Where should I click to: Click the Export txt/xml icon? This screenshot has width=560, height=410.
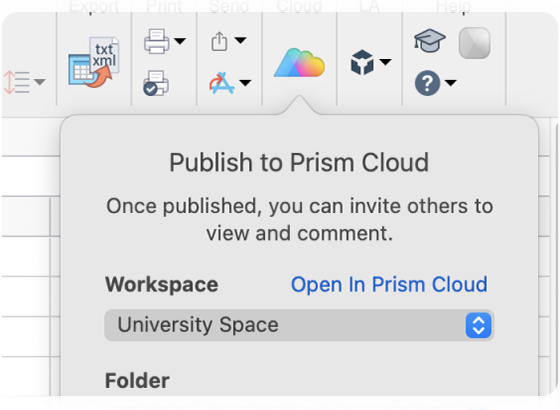tap(94, 62)
